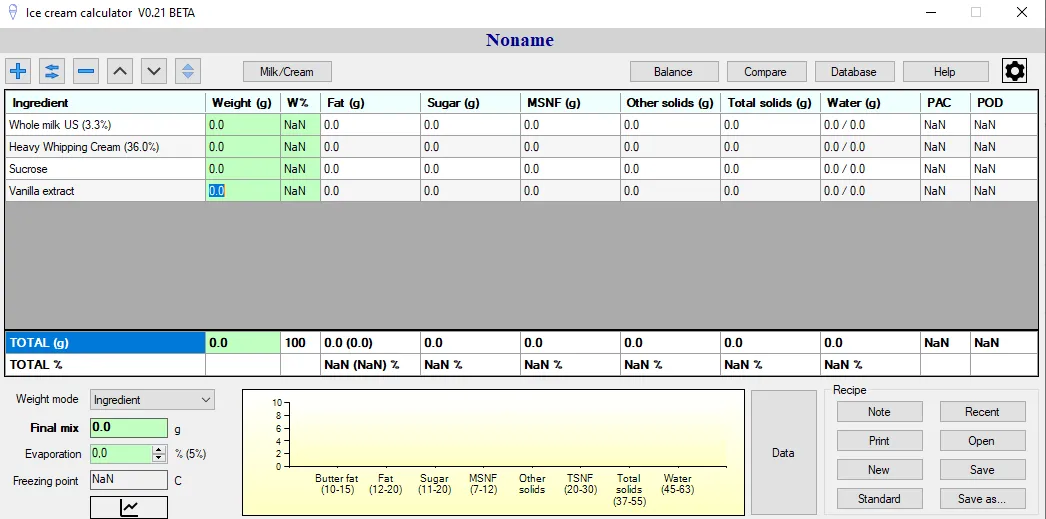
Task: Click the Evaporation percent field
Action: pyautogui.click(x=121, y=454)
